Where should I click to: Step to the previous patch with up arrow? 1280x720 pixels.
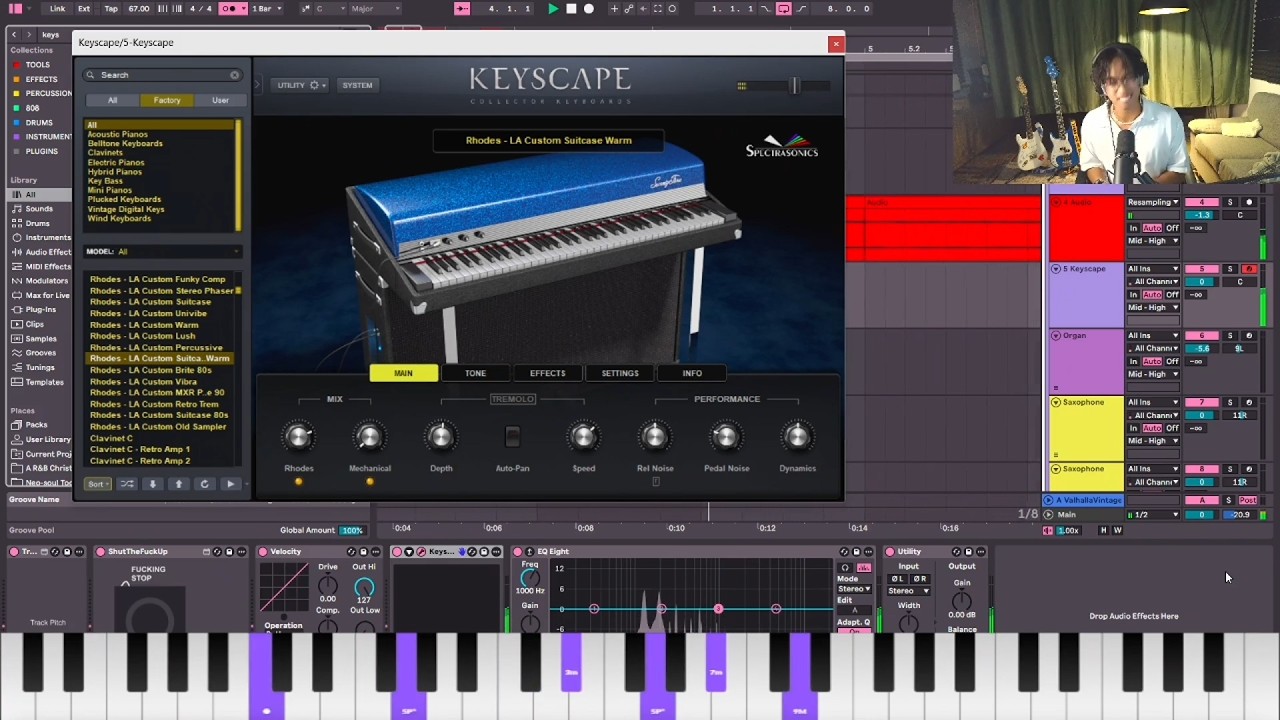pos(178,484)
